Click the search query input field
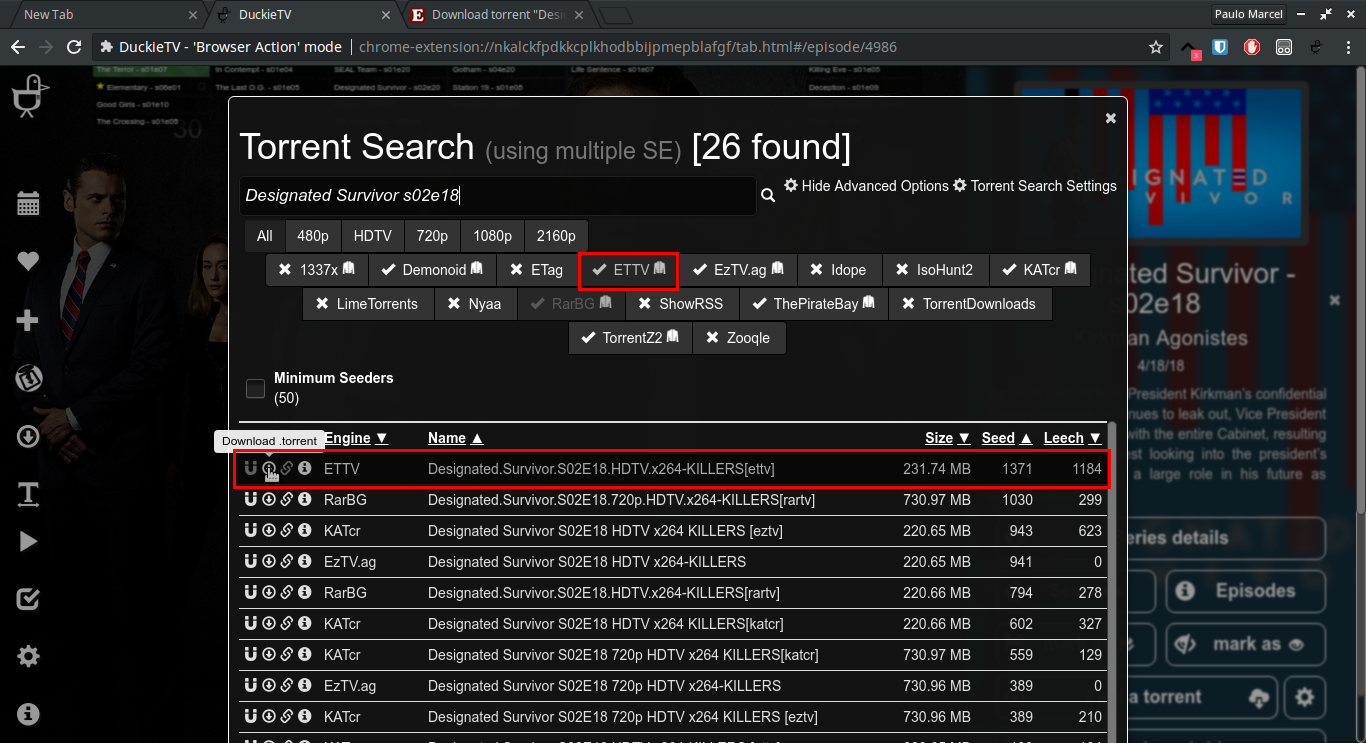This screenshot has width=1366, height=743. (497, 195)
